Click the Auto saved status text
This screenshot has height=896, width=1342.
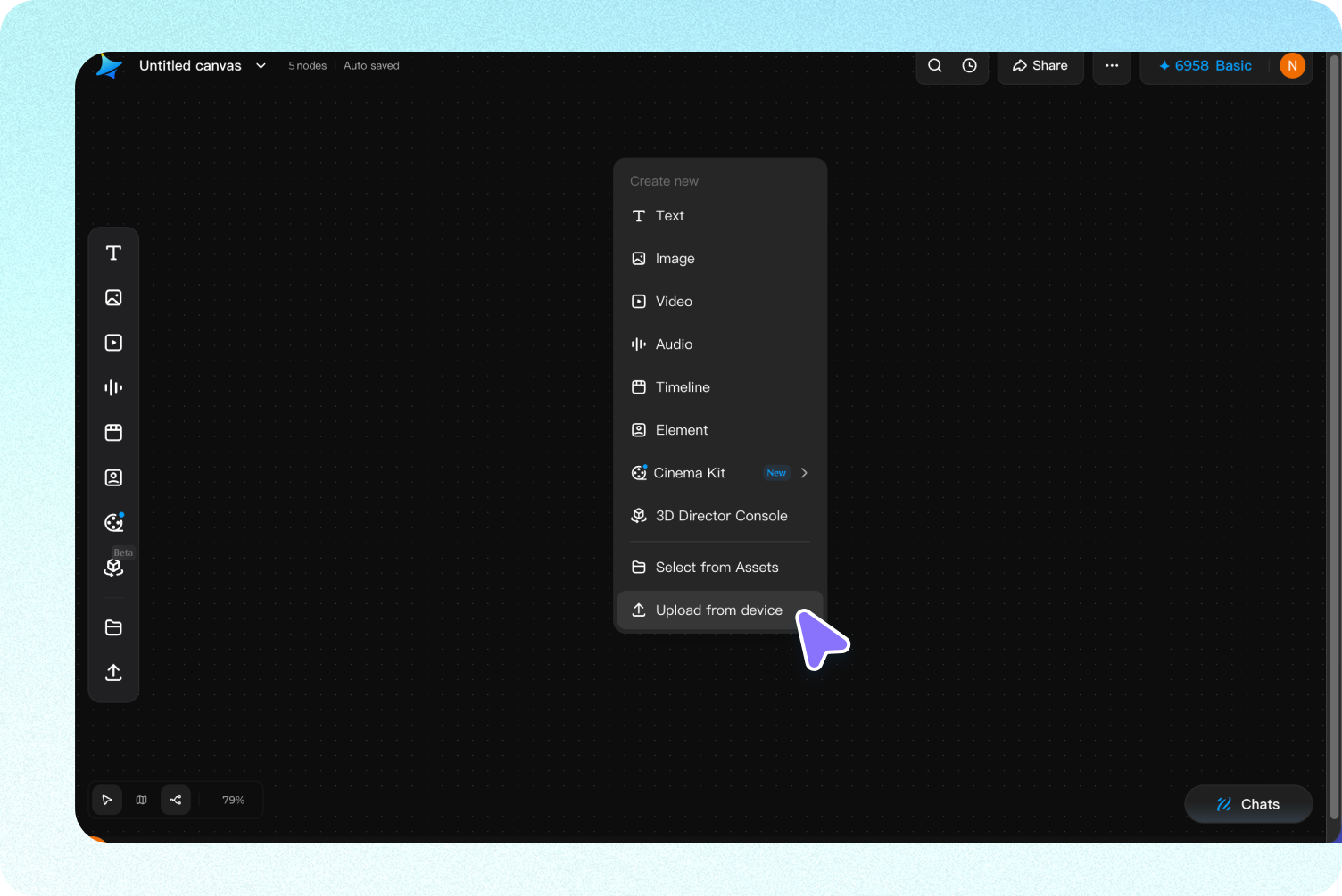click(371, 65)
